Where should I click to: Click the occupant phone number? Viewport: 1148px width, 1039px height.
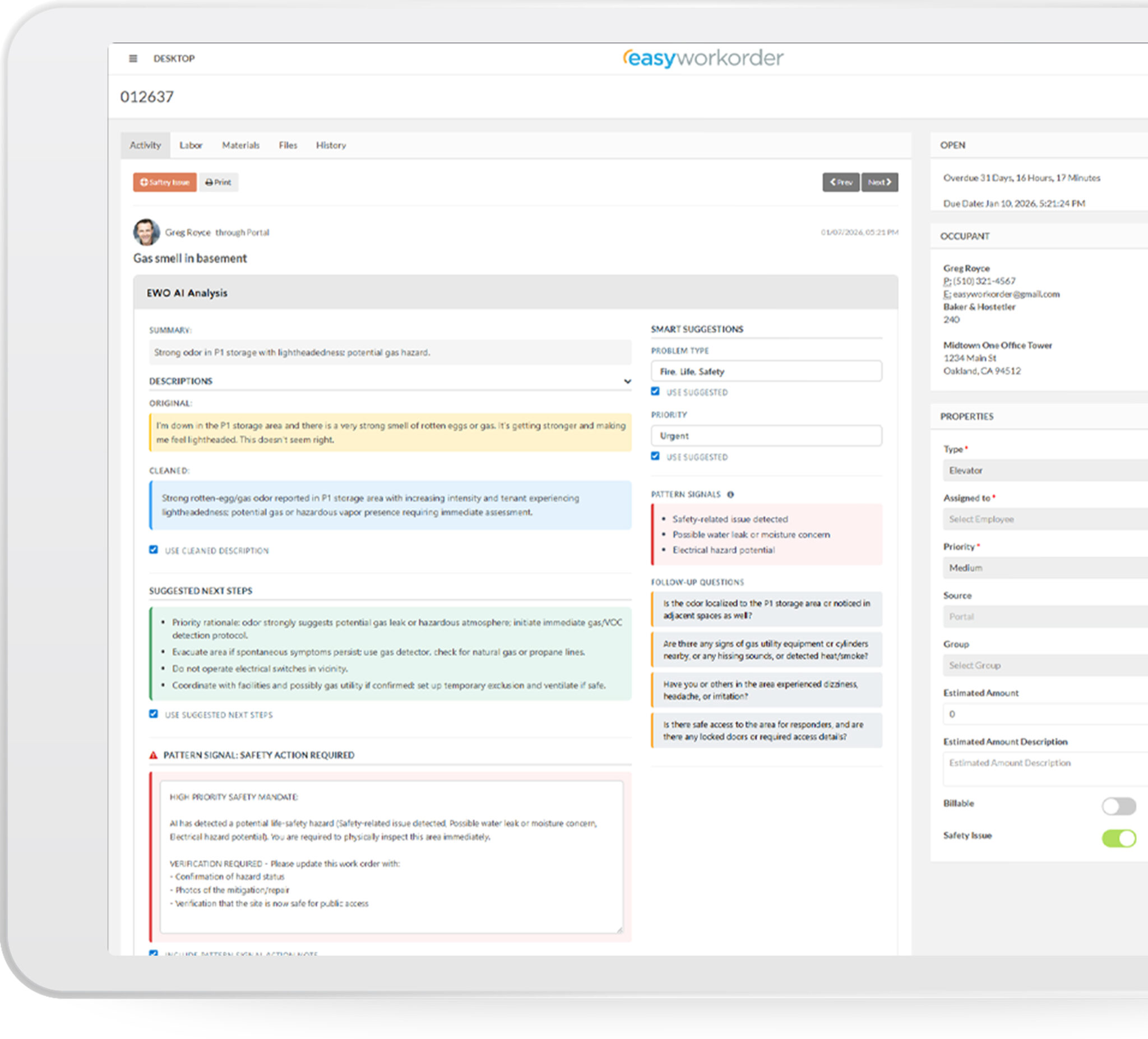[984, 281]
